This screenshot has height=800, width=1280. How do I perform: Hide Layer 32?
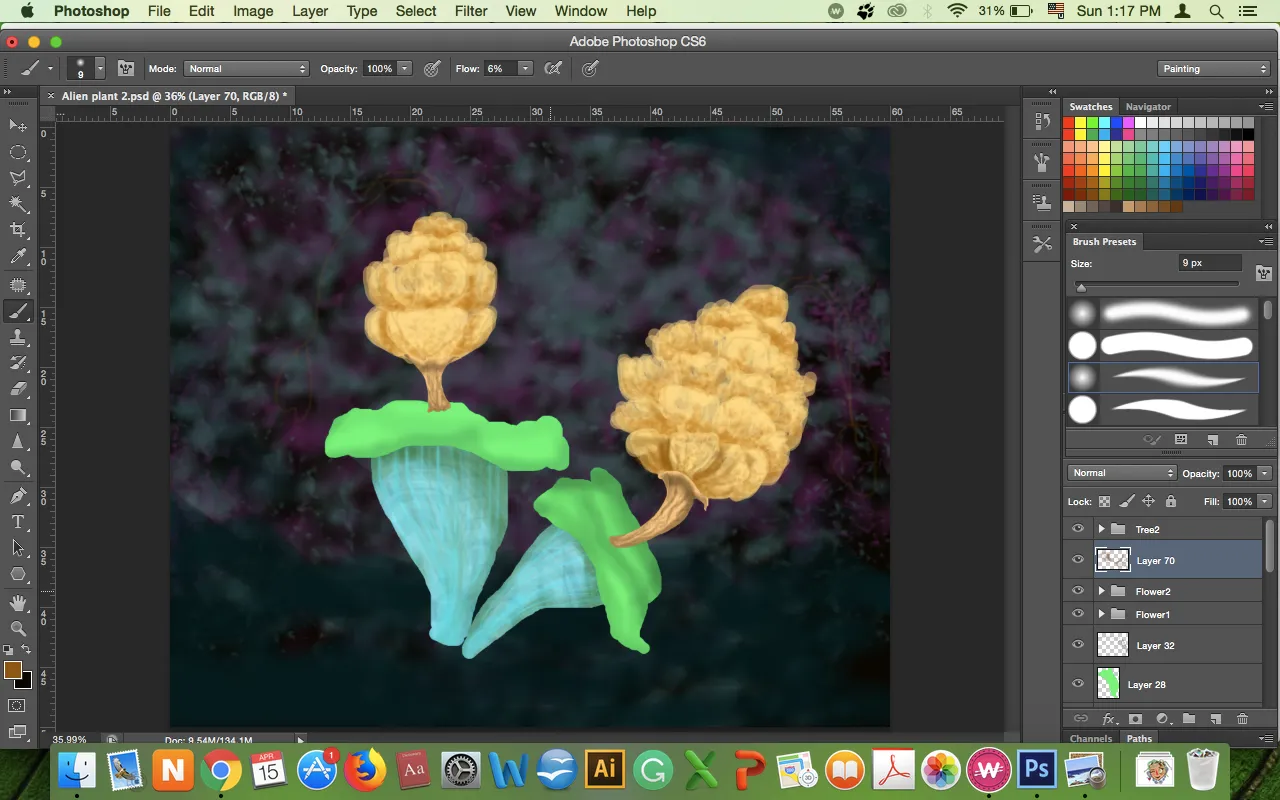tap(1078, 645)
